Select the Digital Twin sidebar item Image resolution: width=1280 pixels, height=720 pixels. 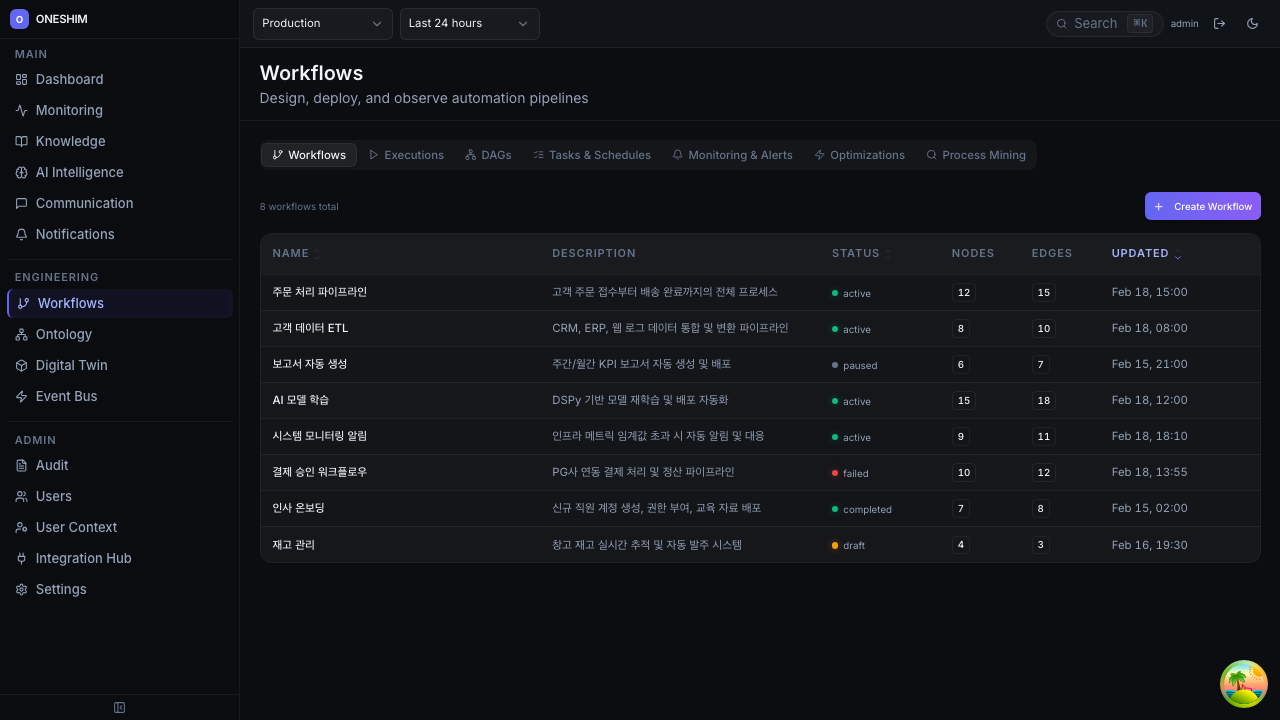point(69,365)
